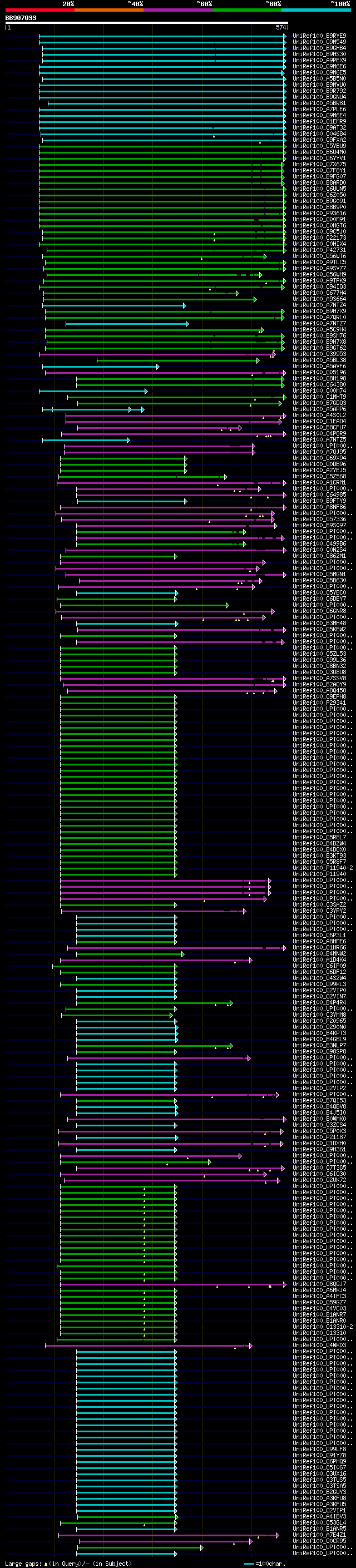The image size is (356, 1568).
Task: Click the cyan alignment bar for UniRef100_A7NTZ7
Action: pyautogui.click(x=127, y=324)
